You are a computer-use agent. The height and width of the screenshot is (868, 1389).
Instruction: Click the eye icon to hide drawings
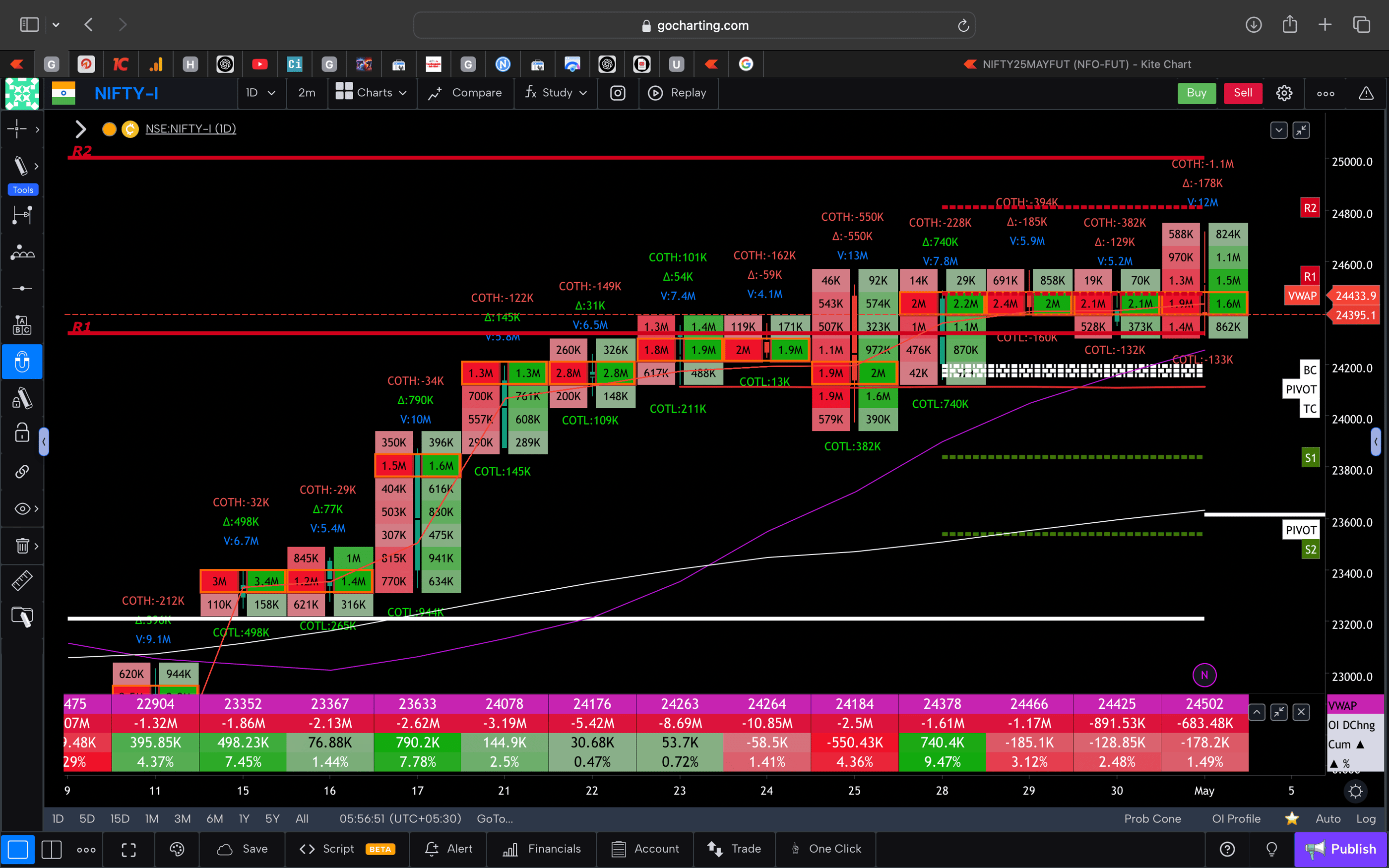[21, 508]
